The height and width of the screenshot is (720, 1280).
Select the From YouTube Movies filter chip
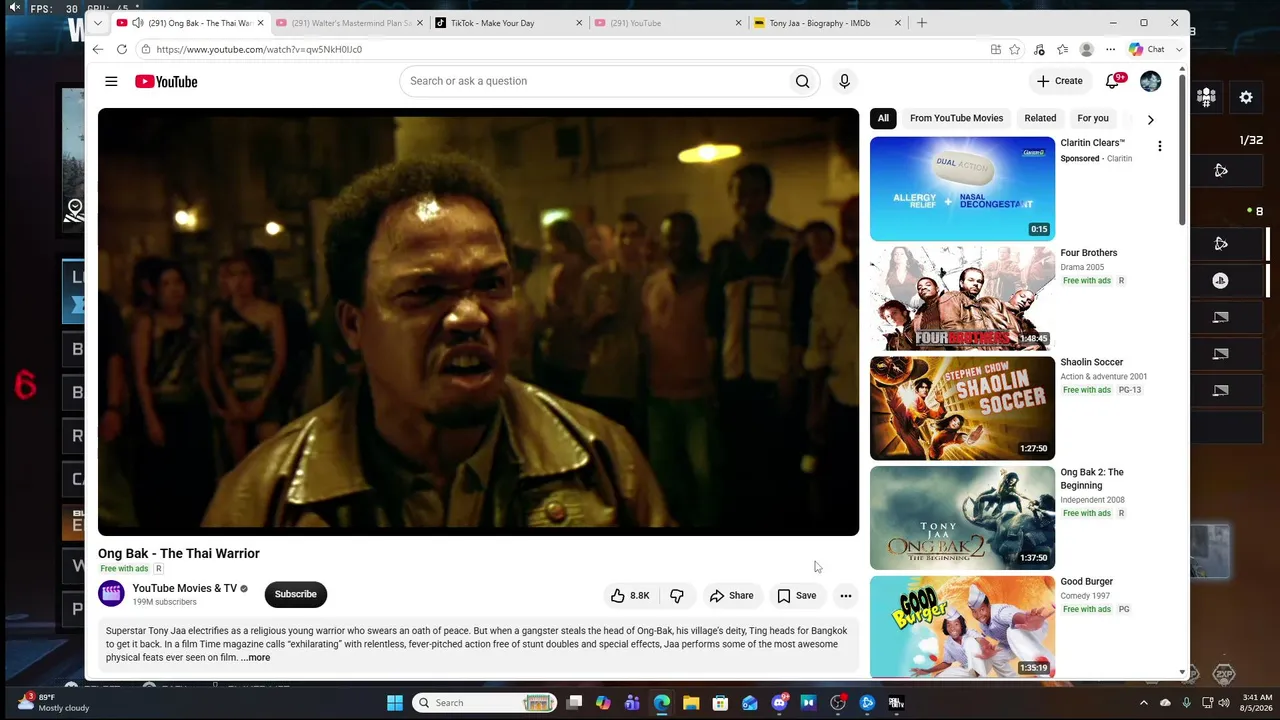point(956,118)
